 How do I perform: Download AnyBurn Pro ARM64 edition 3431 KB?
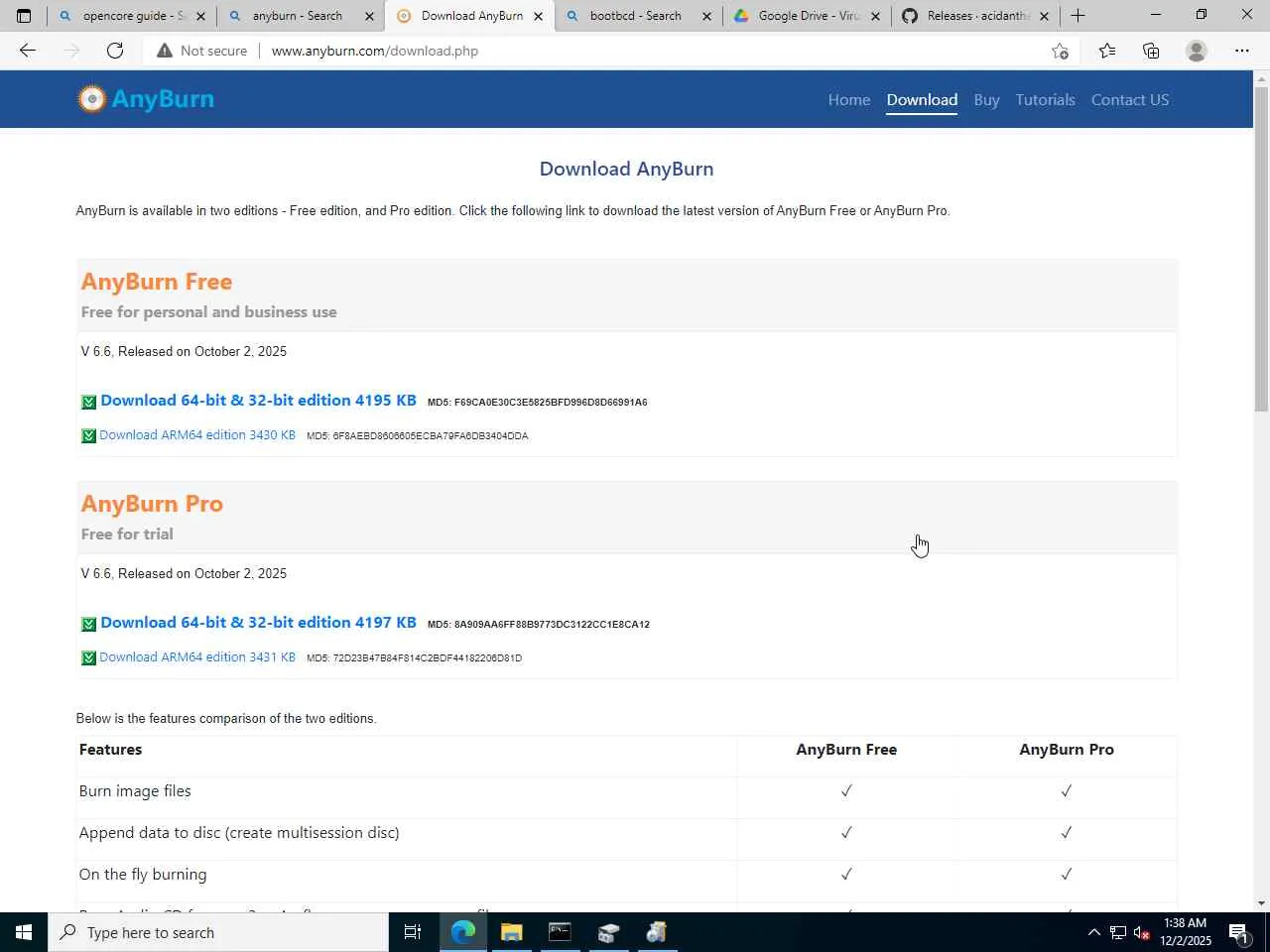(197, 657)
